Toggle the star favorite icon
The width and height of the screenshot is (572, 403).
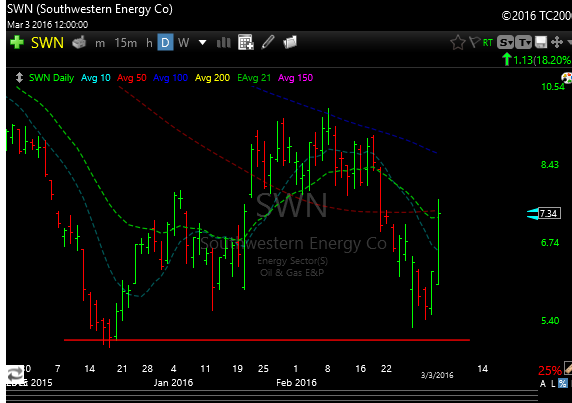(x=457, y=43)
